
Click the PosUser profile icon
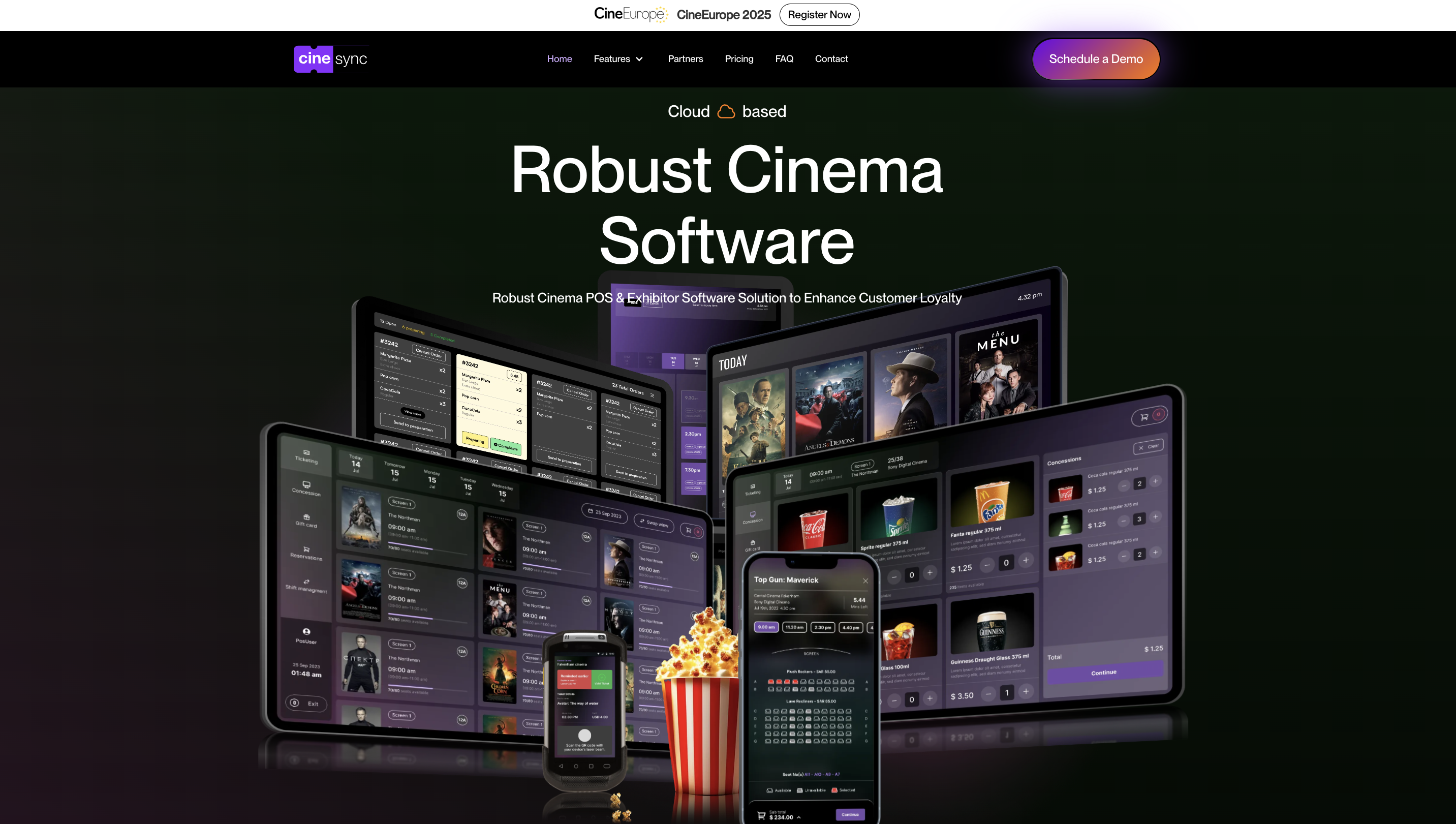[306, 631]
